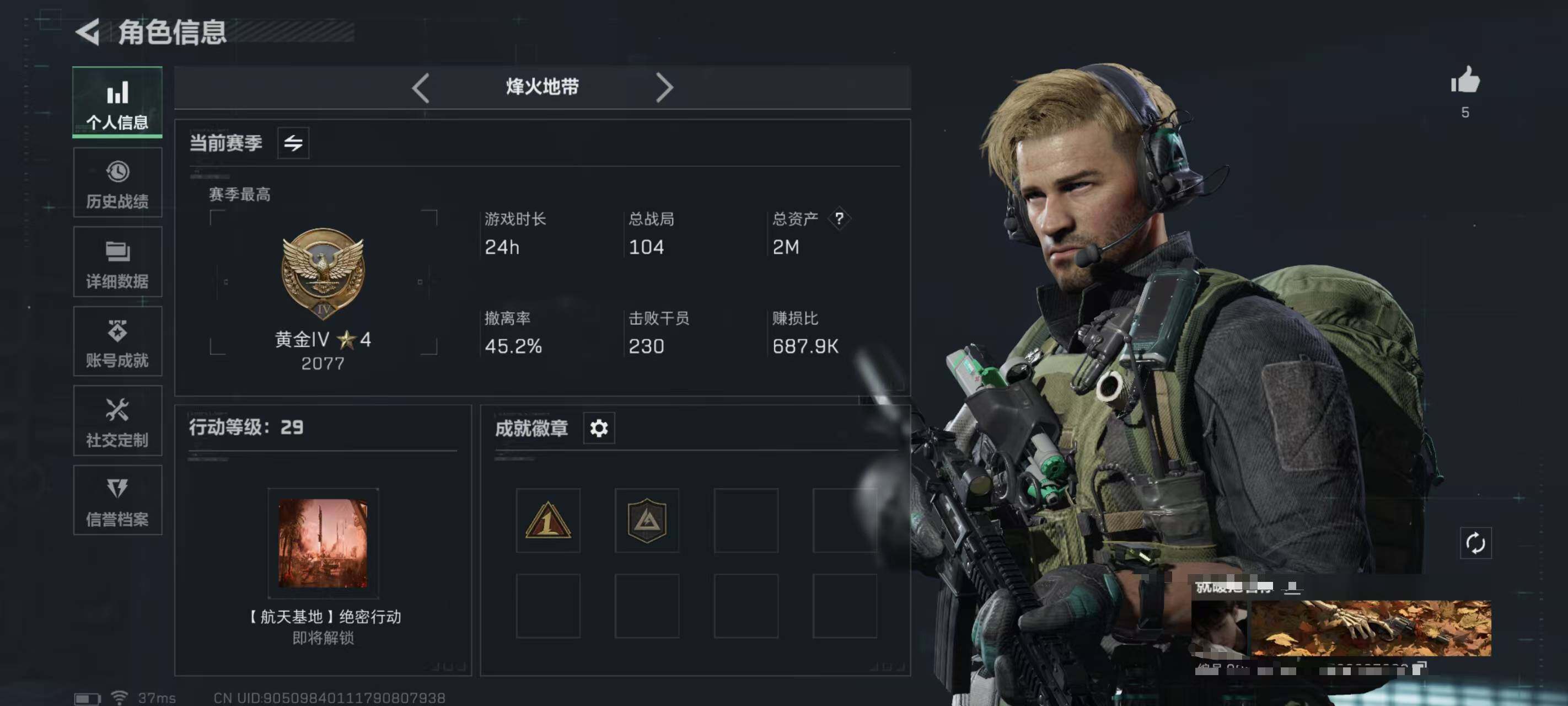Rotate character model with refresh icon
Screen dimensions: 1568x706
coord(1475,543)
